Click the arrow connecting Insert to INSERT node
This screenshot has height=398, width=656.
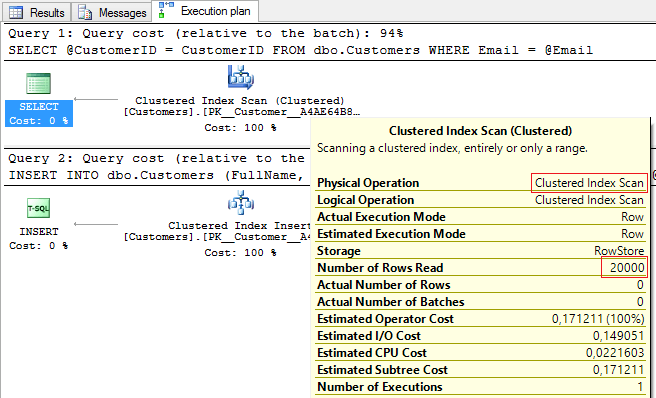tap(96, 224)
